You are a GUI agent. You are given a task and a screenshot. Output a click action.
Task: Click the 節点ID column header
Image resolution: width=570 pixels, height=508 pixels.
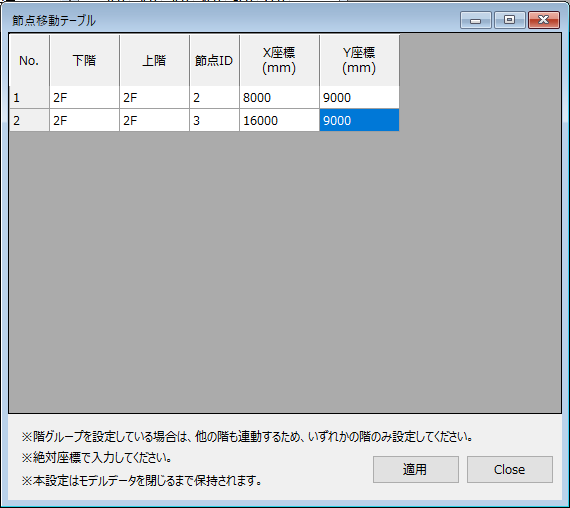pos(214,60)
